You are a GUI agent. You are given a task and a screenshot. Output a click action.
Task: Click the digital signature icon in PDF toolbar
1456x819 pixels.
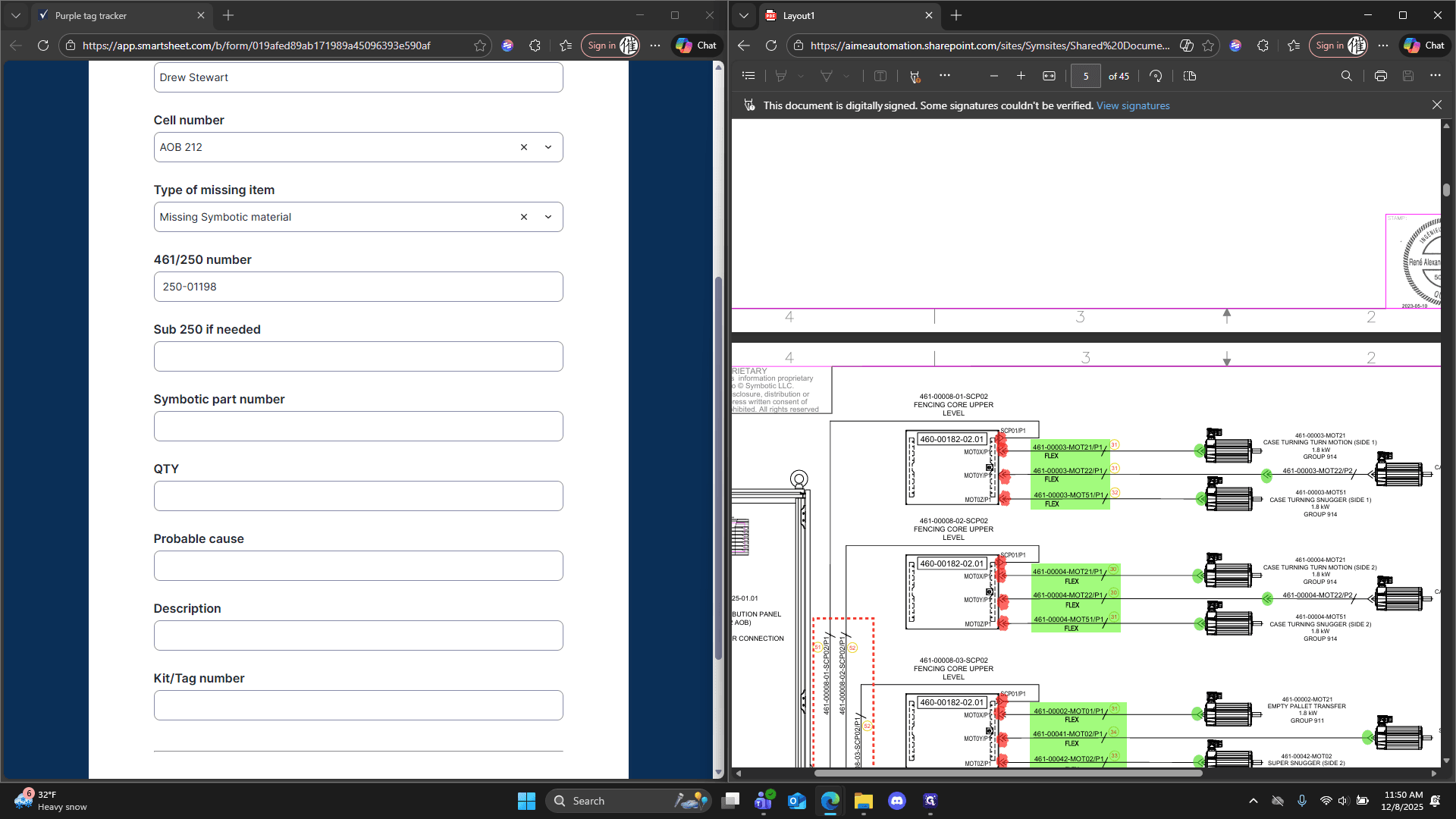915,76
